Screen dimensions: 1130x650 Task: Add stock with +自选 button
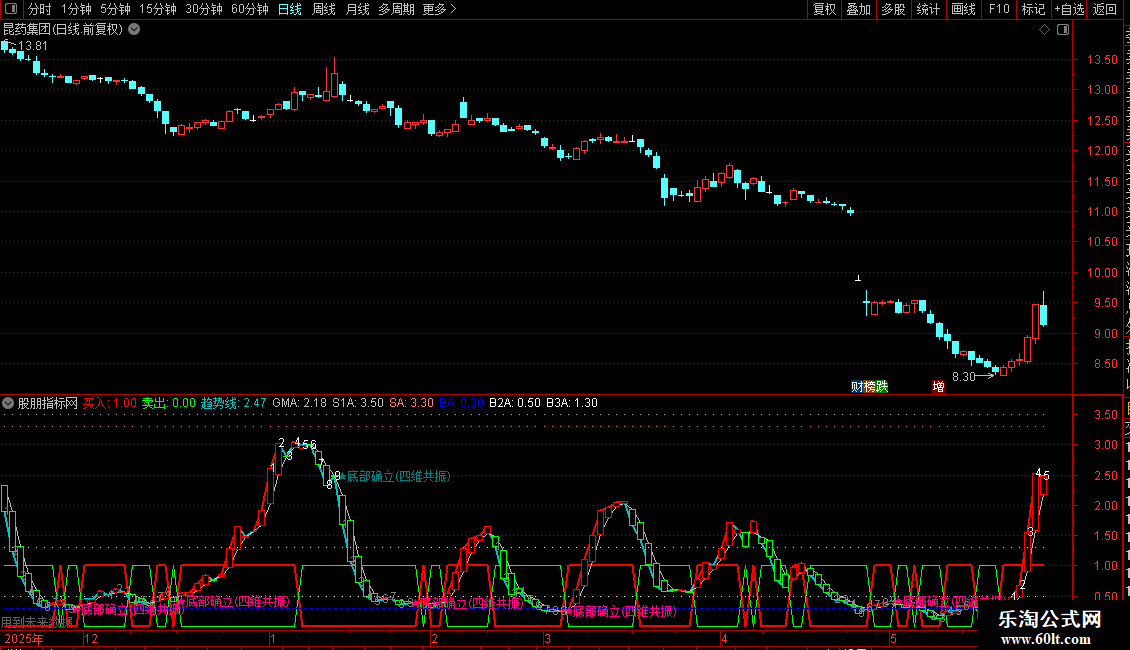(1069, 9)
